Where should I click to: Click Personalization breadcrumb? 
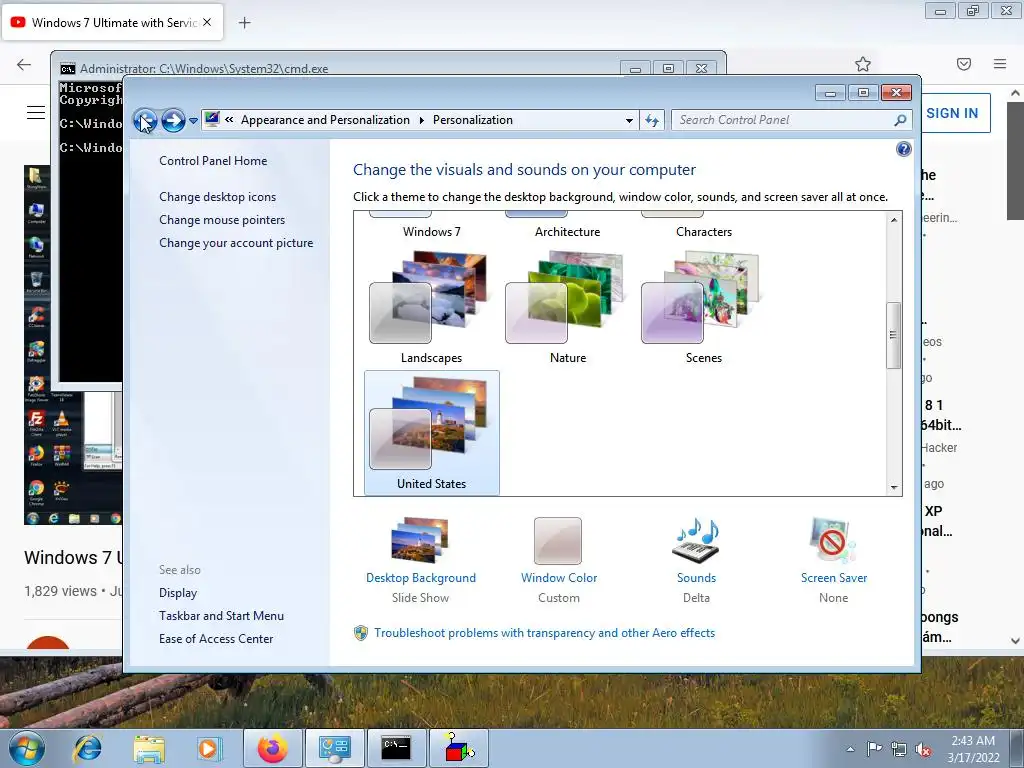(473, 120)
